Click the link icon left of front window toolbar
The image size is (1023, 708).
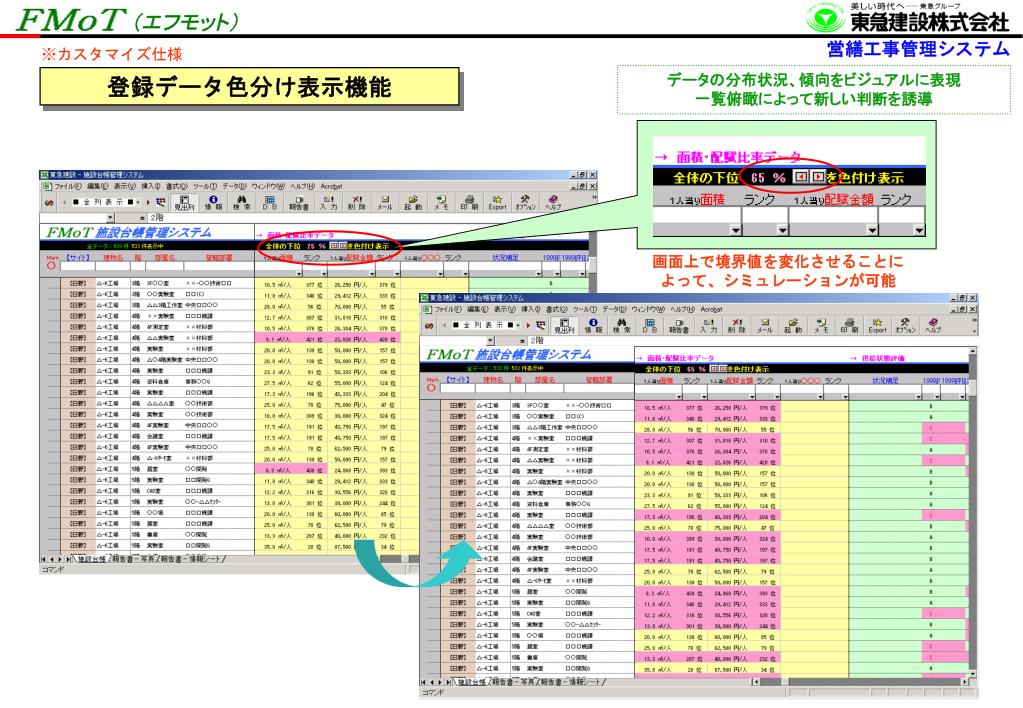429,325
